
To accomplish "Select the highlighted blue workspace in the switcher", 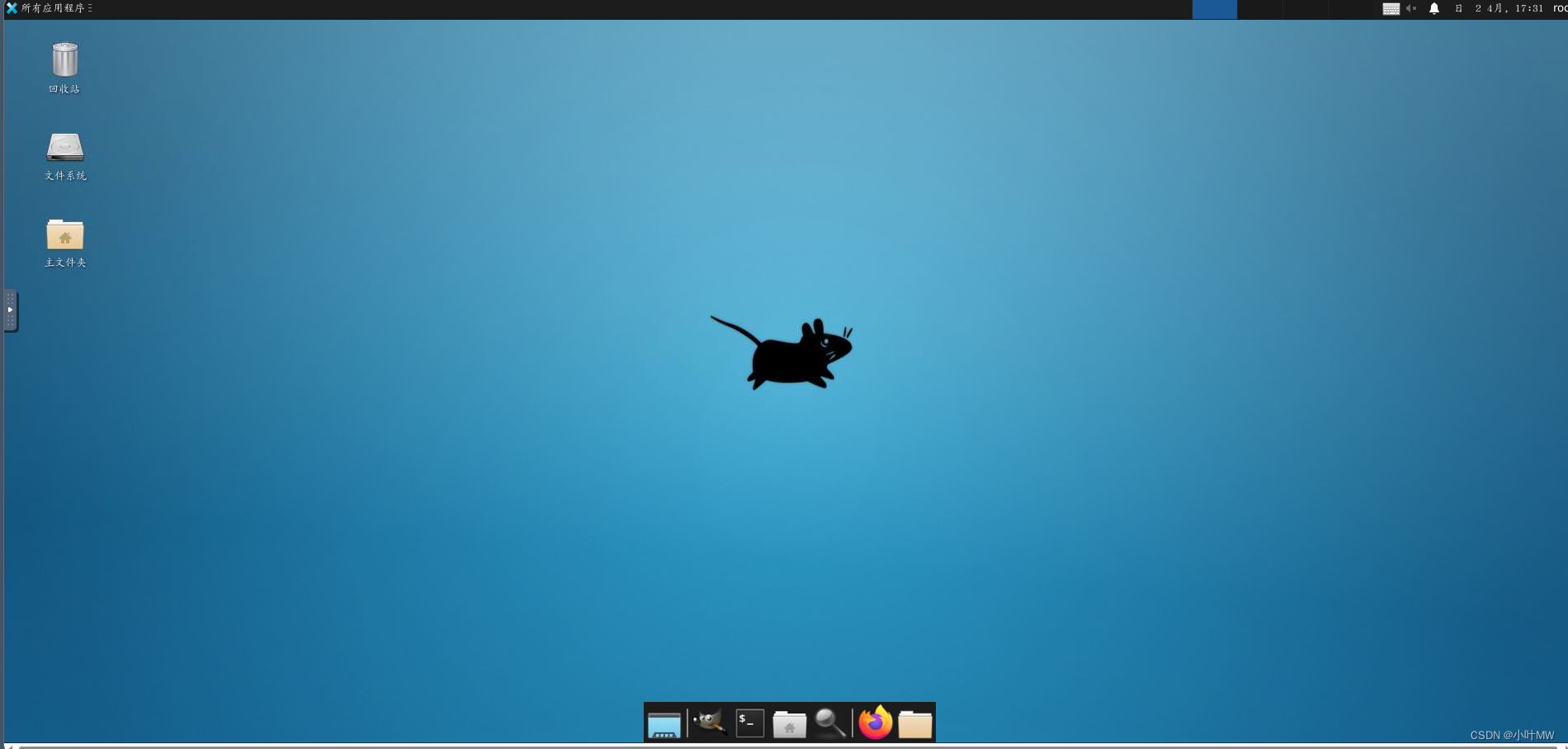I will pos(1215,9).
